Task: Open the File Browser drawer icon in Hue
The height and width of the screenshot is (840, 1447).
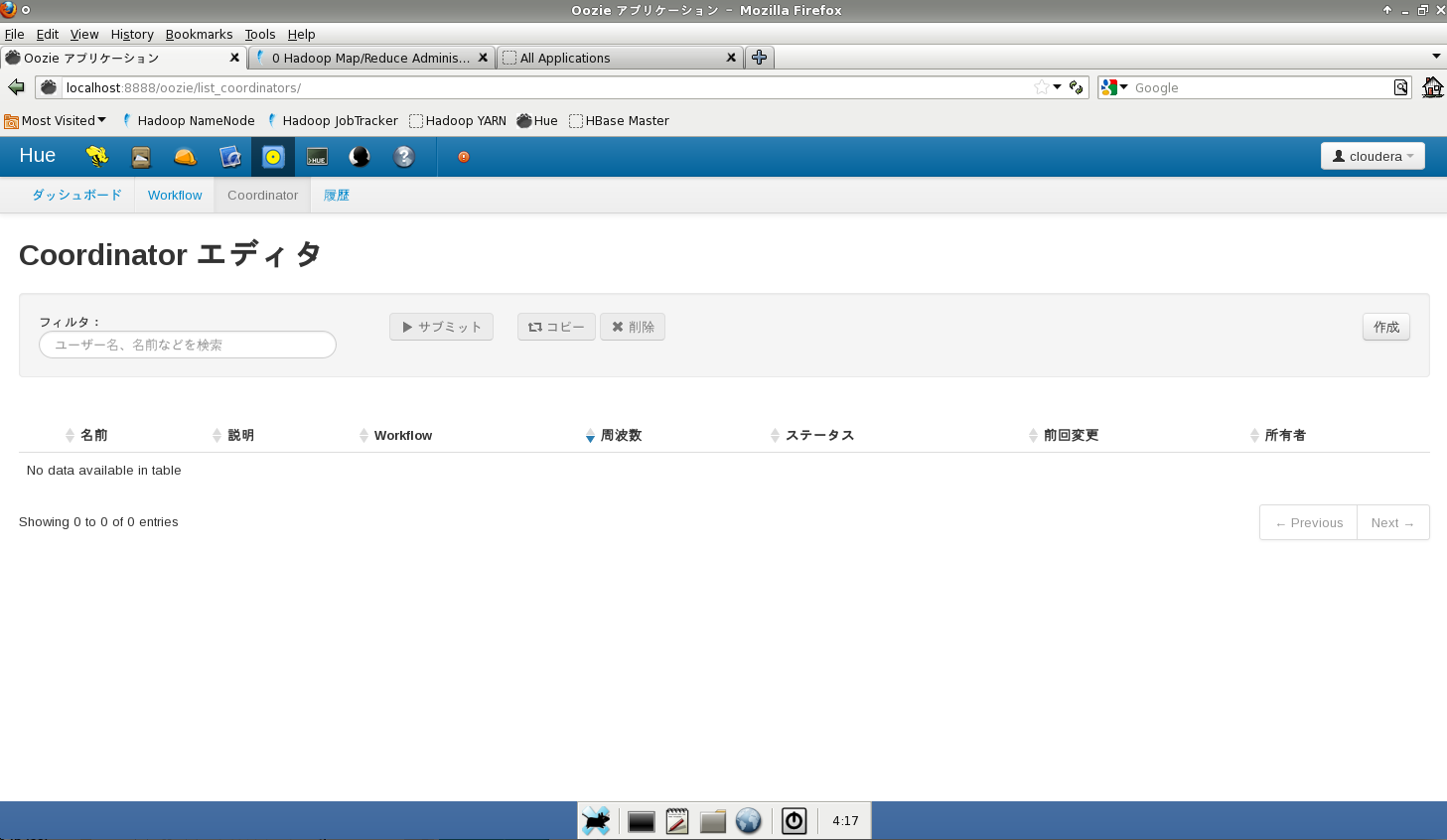Action: coord(141,156)
